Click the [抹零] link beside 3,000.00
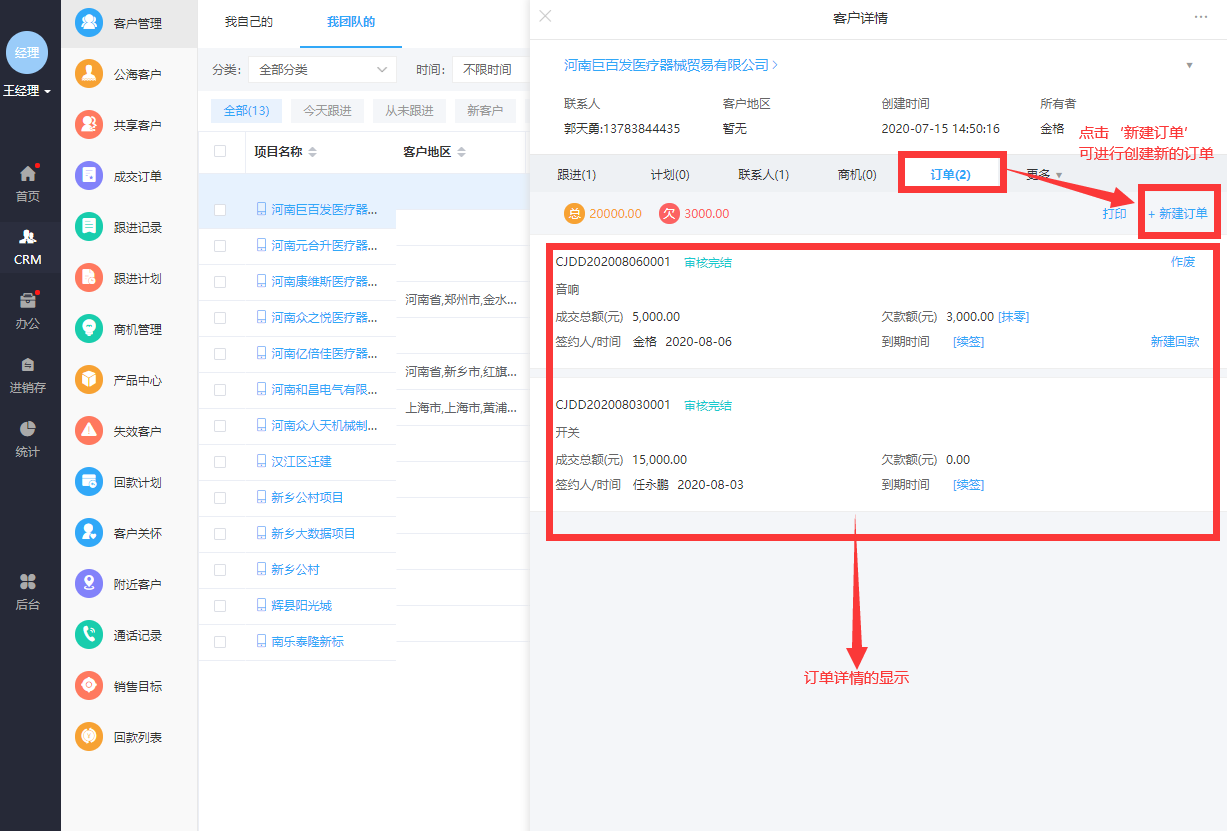 pos(1014,317)
